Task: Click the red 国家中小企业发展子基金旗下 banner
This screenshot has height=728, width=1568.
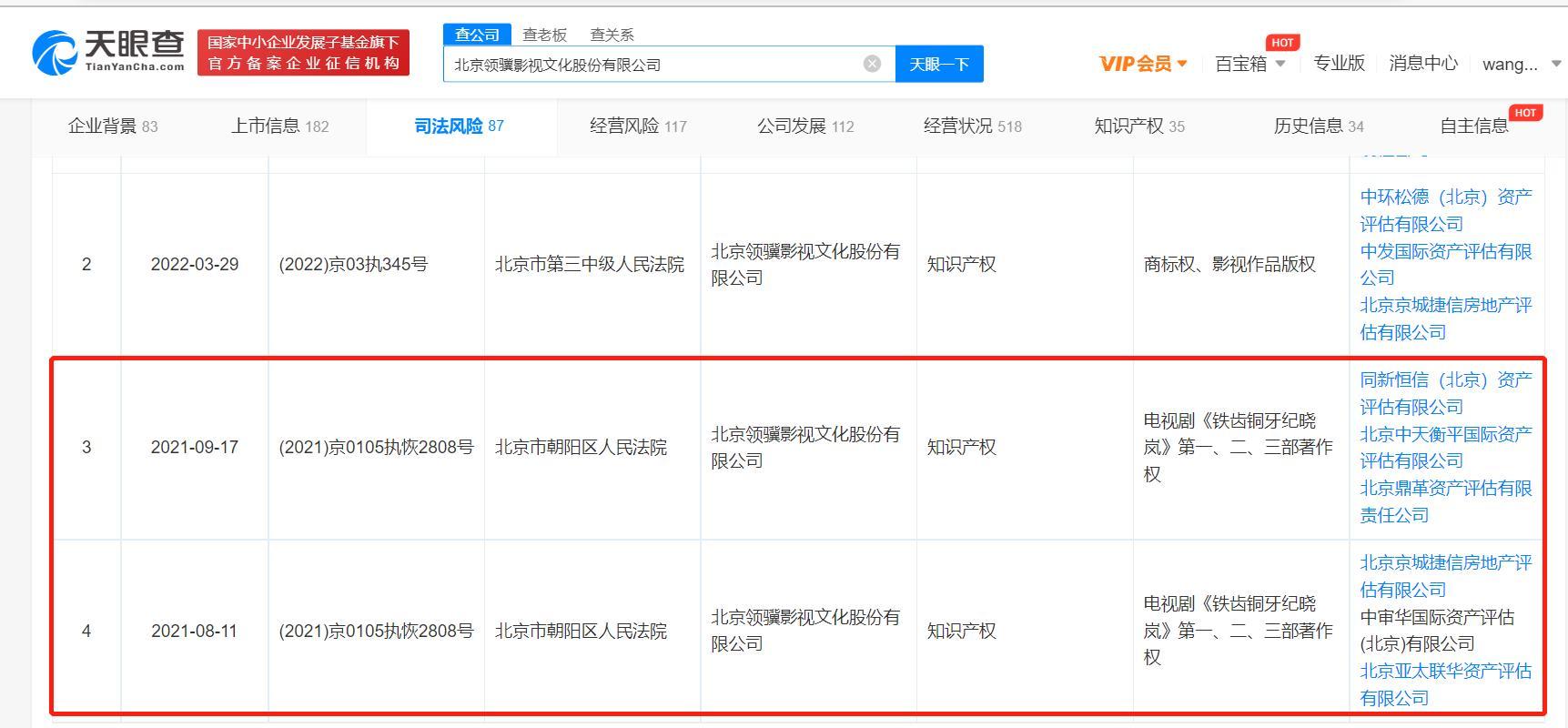Action: tap(303, 52)
